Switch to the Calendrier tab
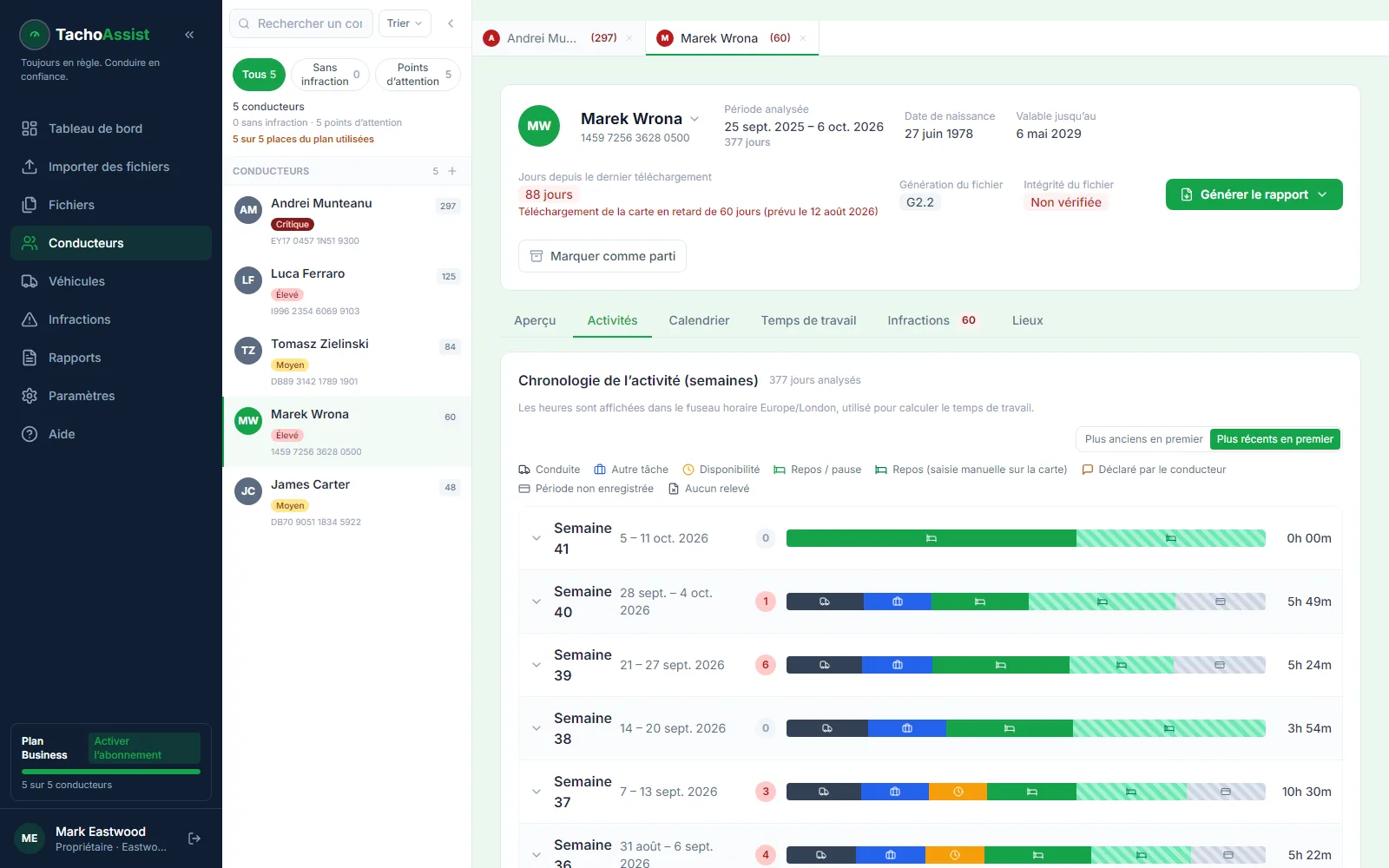The image size is (1389, 868). (x=699, y=320)
